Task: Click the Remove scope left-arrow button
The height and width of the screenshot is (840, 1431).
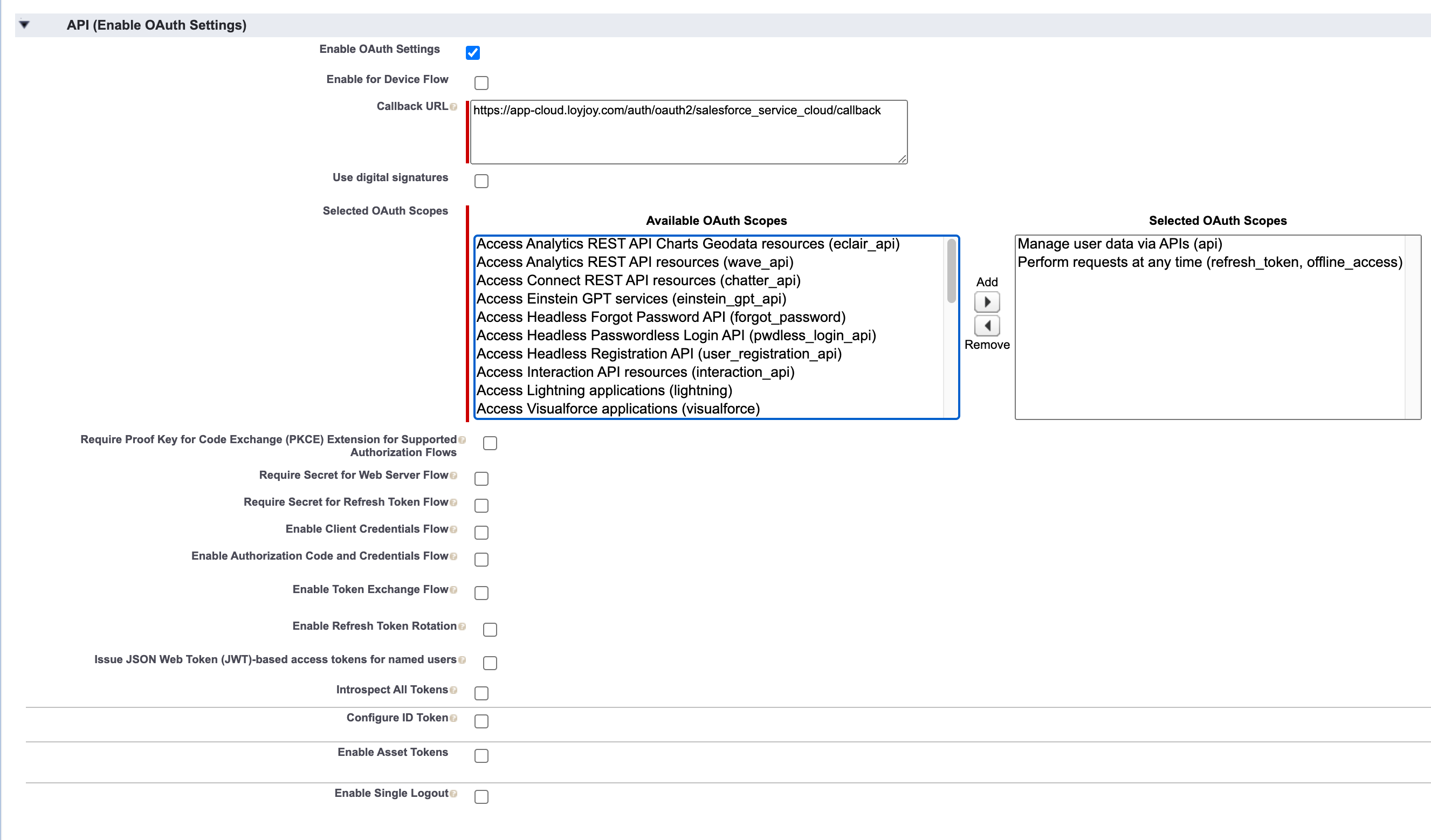Action: [x=987, y=326]
